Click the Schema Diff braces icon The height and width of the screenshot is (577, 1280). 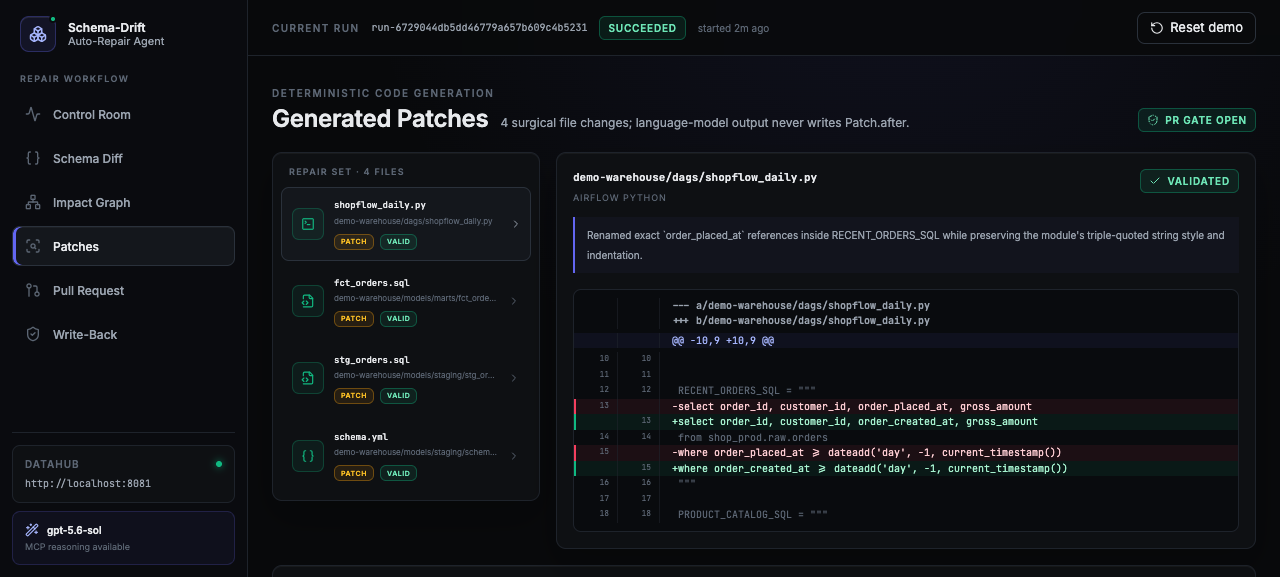coord(33,158)
